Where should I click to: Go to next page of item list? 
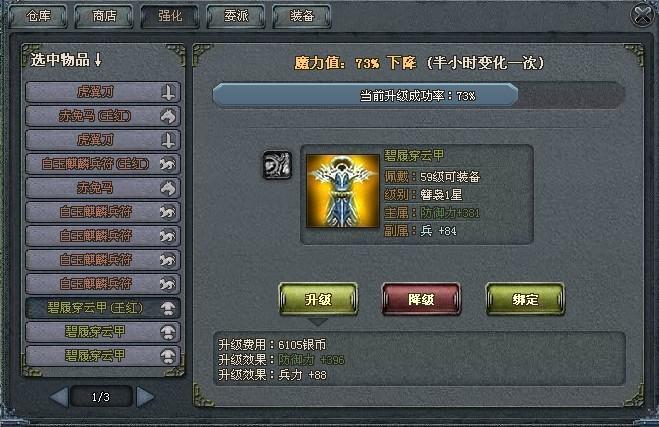tap(145, 396)
